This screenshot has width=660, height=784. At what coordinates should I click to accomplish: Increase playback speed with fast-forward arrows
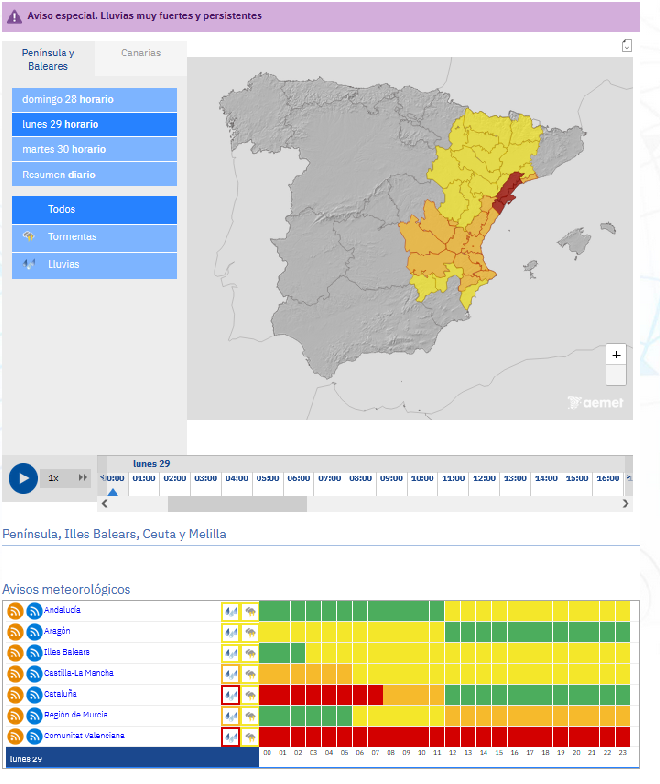83,478
